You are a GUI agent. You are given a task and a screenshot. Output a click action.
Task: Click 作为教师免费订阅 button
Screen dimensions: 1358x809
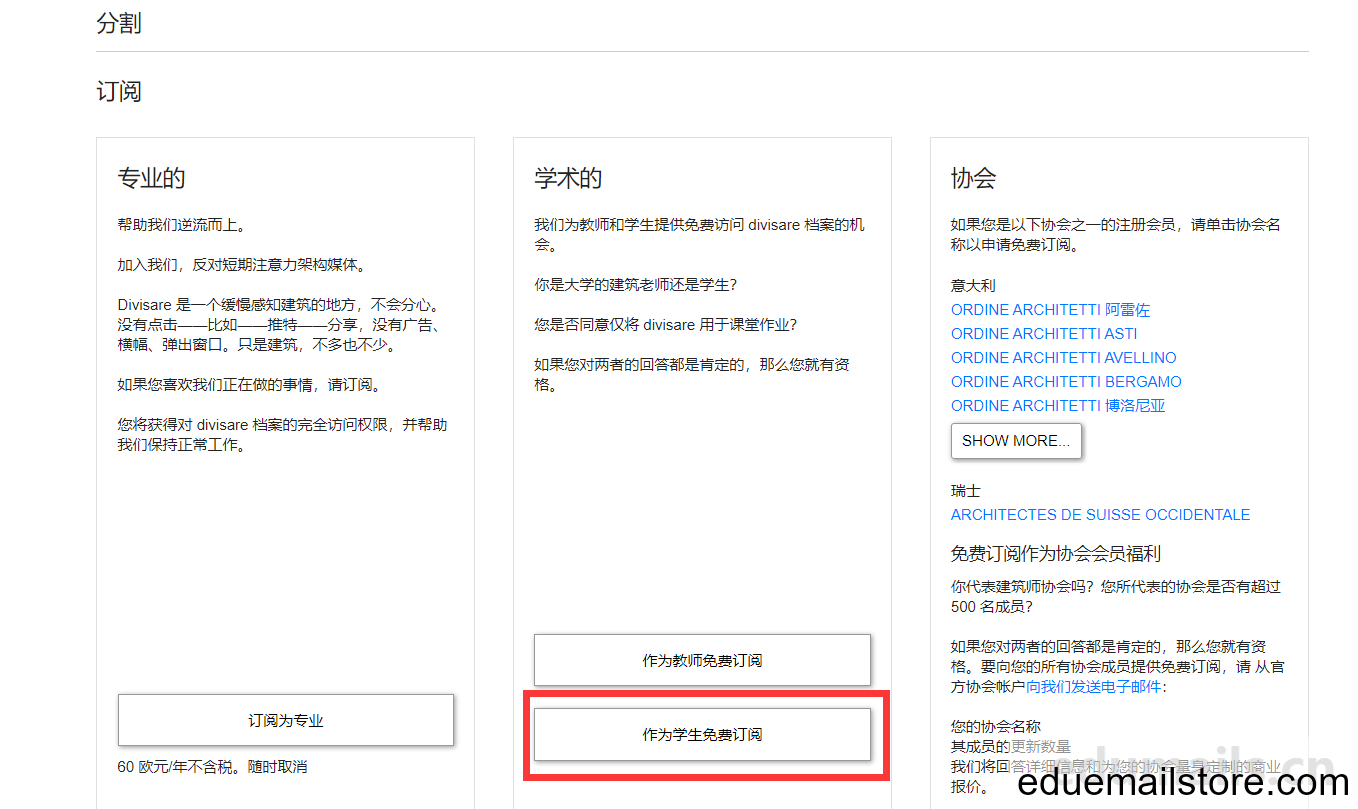tap(702, 660)
